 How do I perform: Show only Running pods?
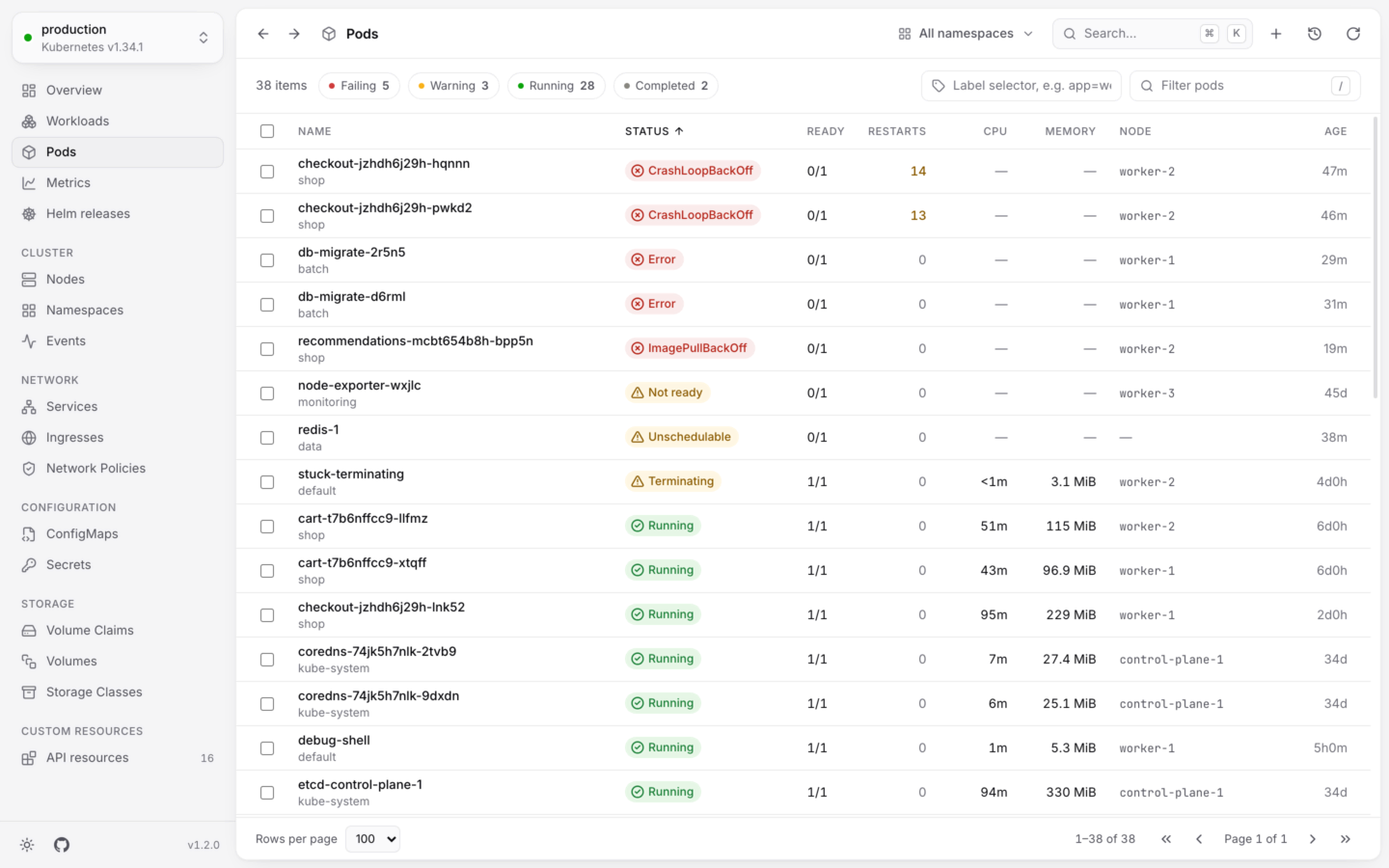click(556, 86)
